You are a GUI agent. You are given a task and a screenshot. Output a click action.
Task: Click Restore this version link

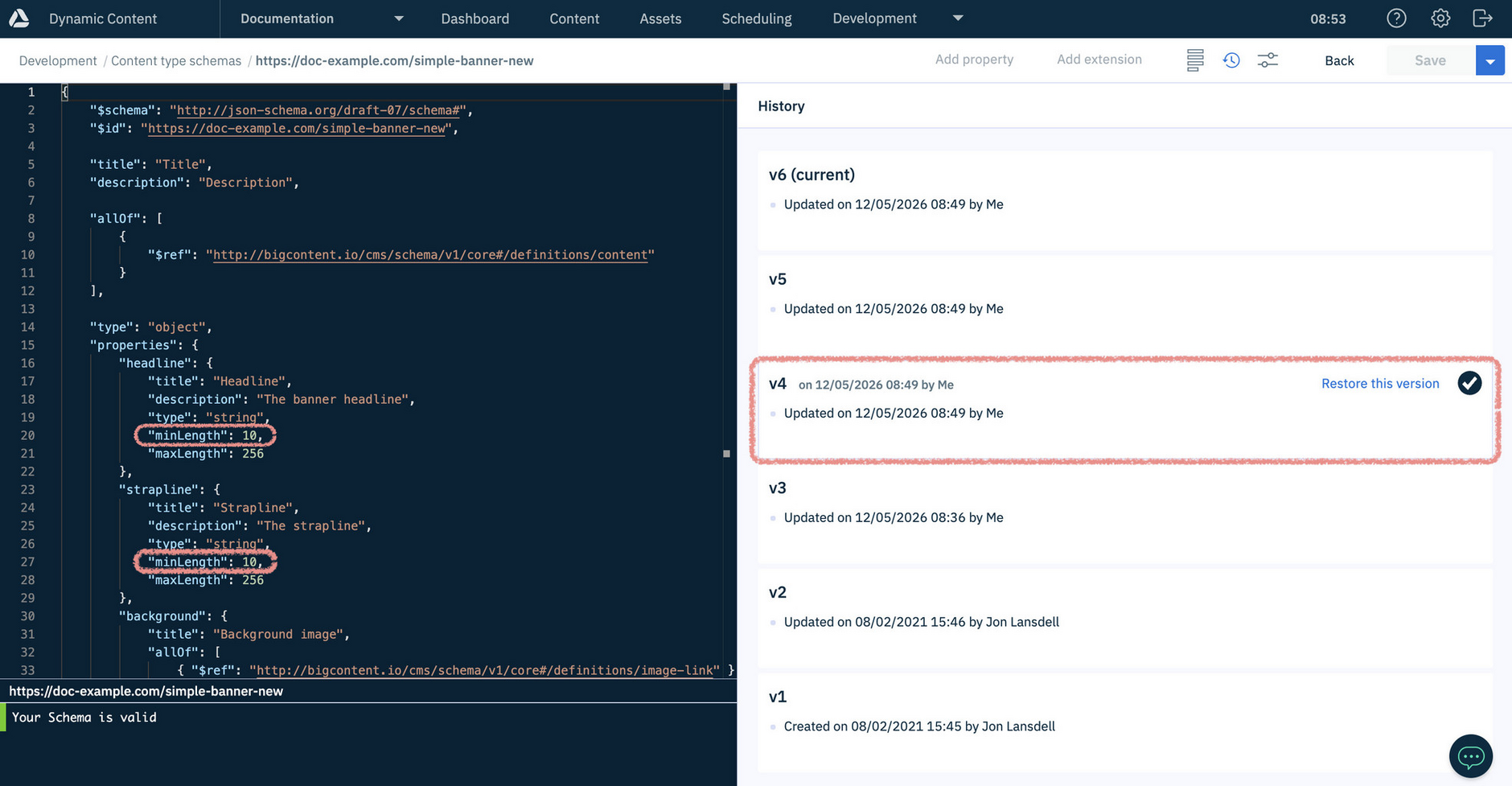[1380, 384]
